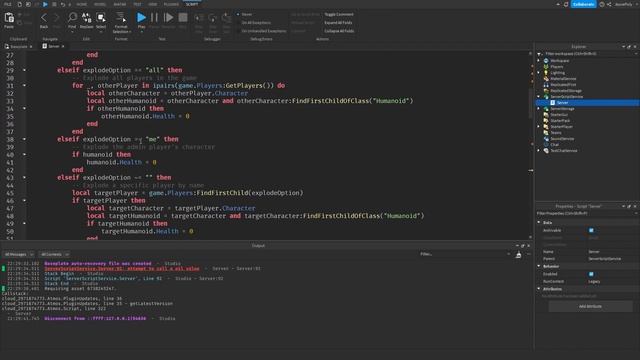The width and height of the screenshot is (640, 360).
Task: Switch to the HOME ribbon tab
Action: click(82, 4)
